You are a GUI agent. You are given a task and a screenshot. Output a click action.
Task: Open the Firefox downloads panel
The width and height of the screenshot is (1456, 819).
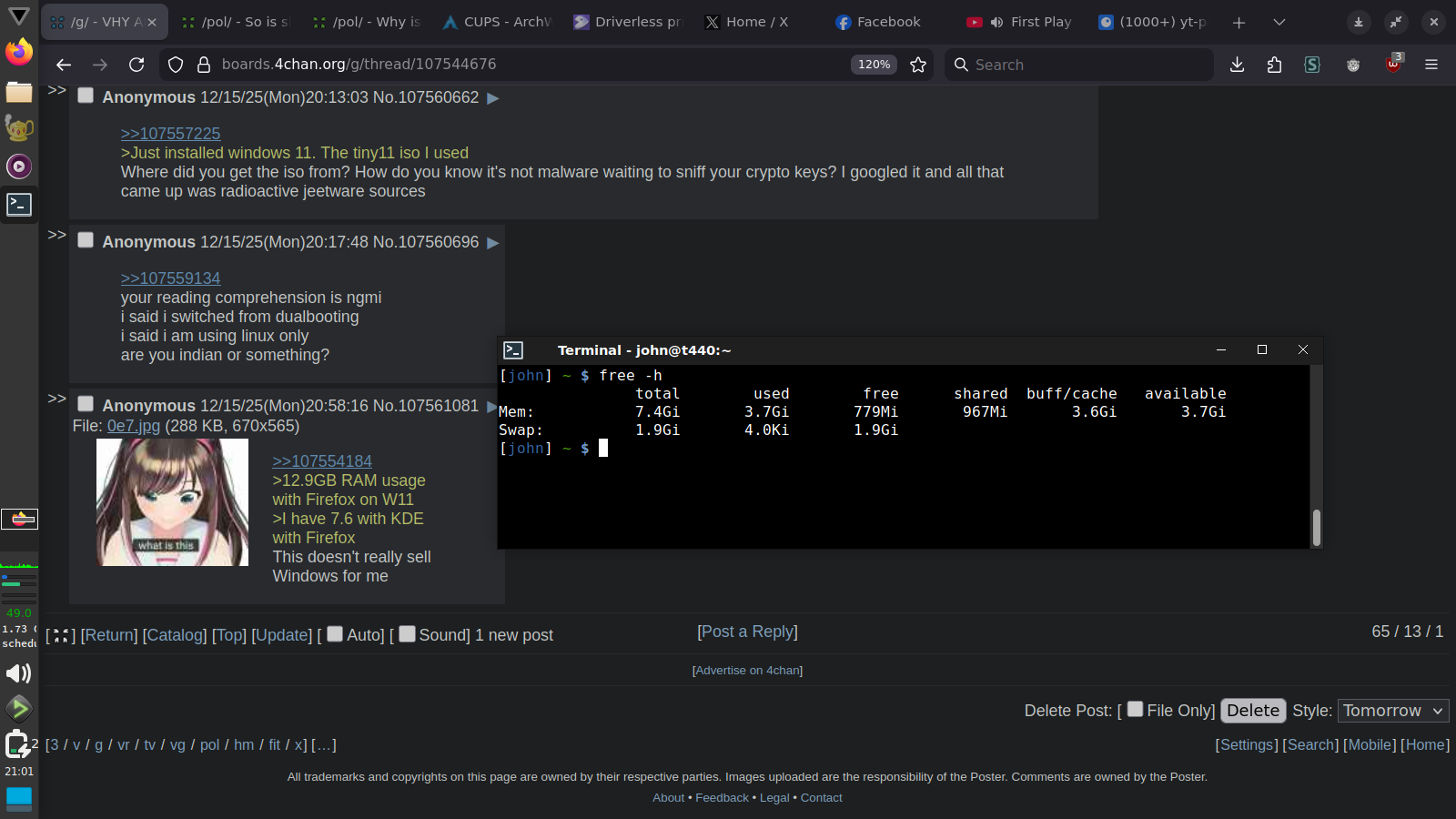[x=1237, y=65]
